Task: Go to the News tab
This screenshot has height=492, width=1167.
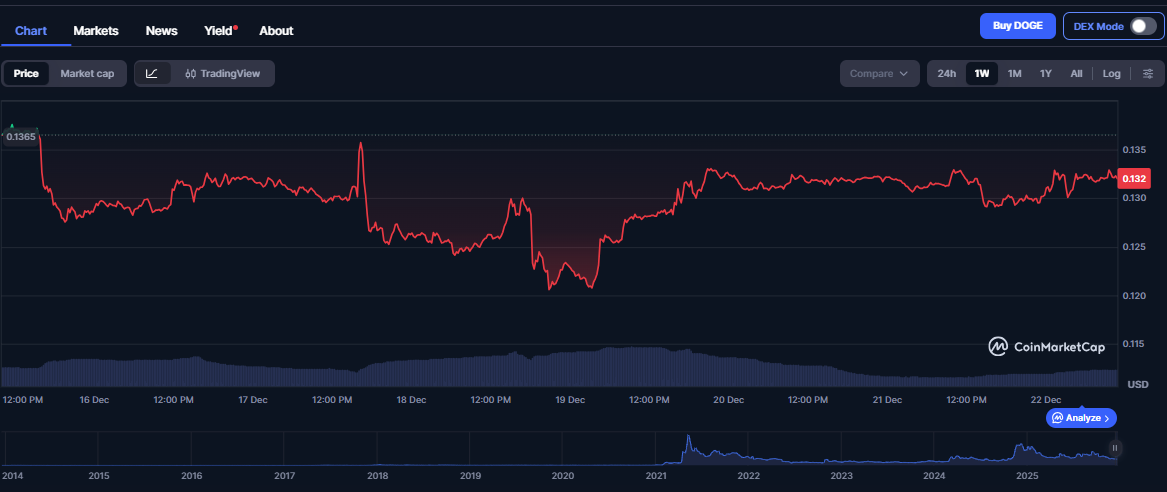Action: (x=161, y=30)
